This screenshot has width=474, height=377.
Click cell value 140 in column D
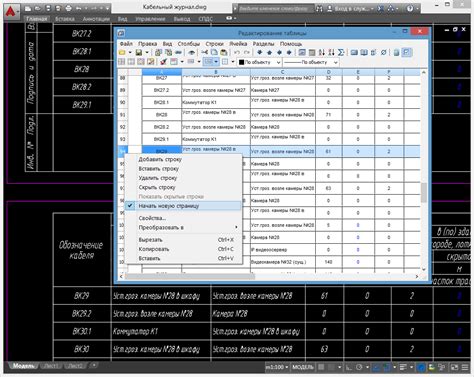[x=328, y=262]
